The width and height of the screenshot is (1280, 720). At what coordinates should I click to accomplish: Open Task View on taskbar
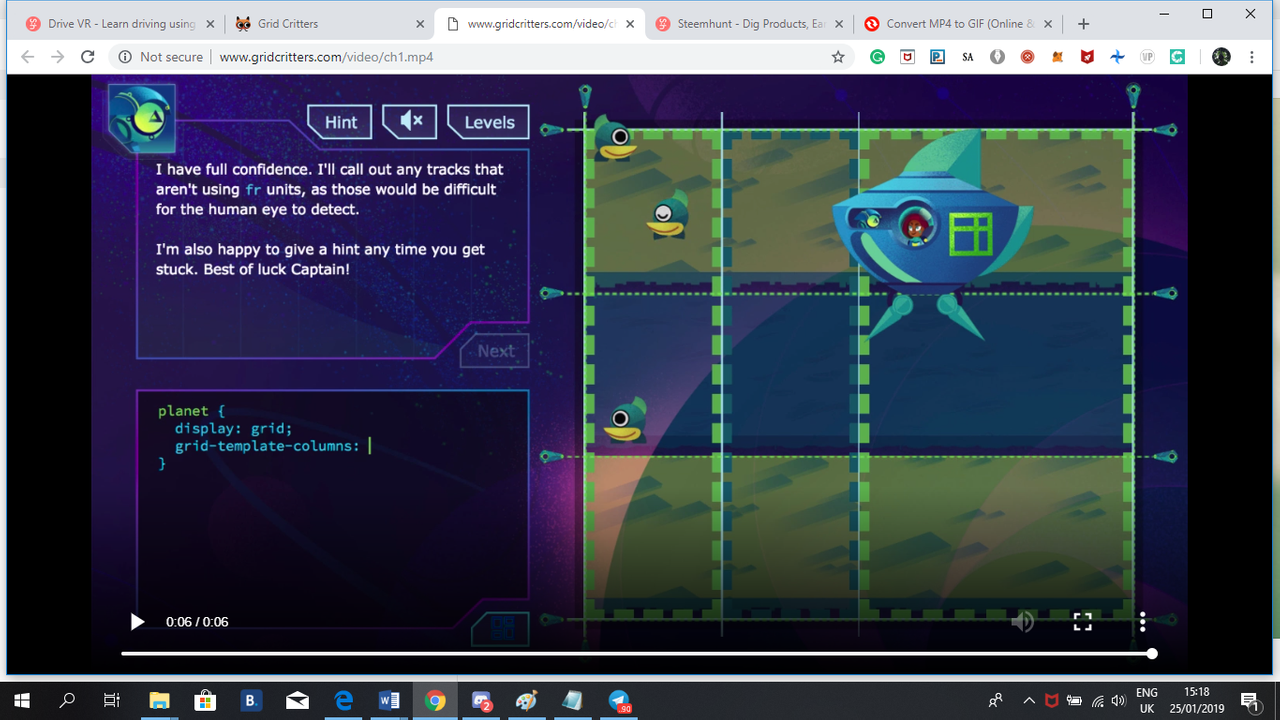coord(112,701)
